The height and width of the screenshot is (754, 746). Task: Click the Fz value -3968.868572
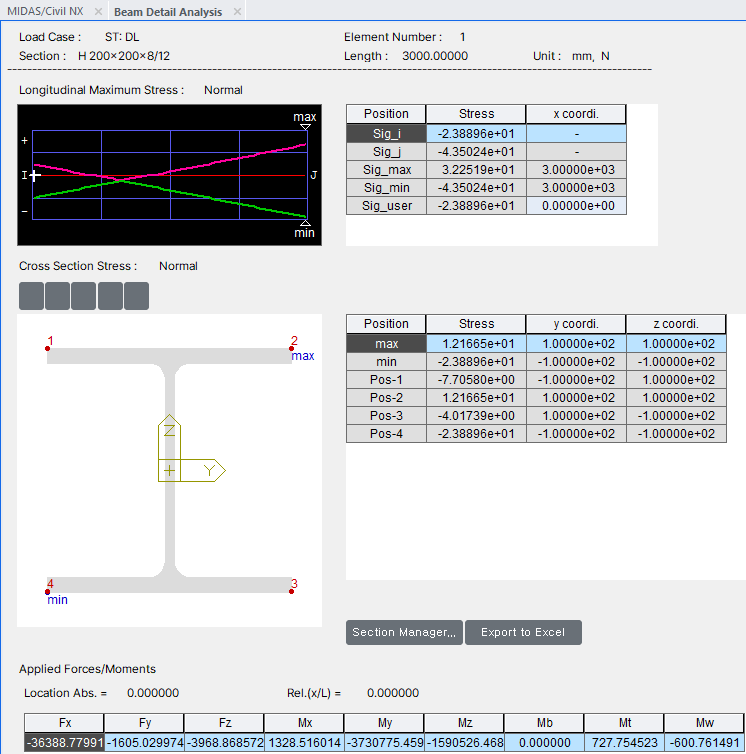coord(224,743)
